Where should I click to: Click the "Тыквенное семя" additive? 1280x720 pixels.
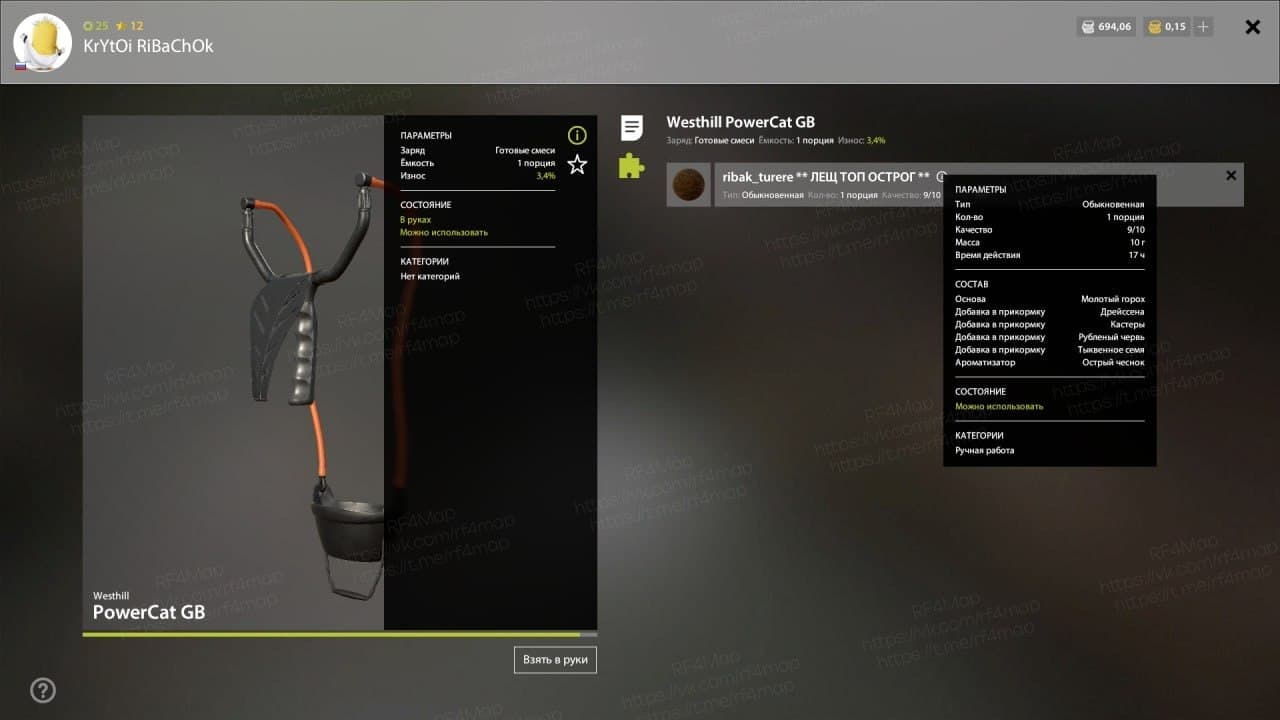pos(1111,350)
